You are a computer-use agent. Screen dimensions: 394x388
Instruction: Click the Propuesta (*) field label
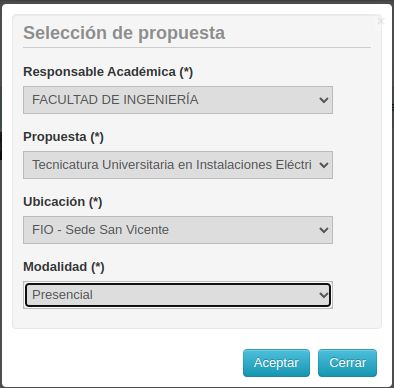pos(63,137)
